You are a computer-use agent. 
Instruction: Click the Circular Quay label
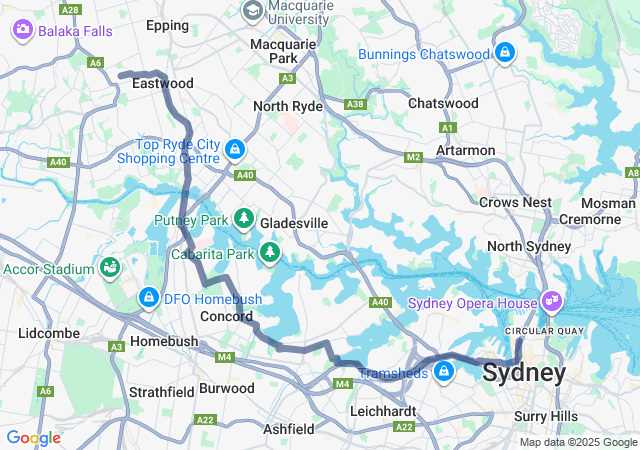click(x=544, y=331)
